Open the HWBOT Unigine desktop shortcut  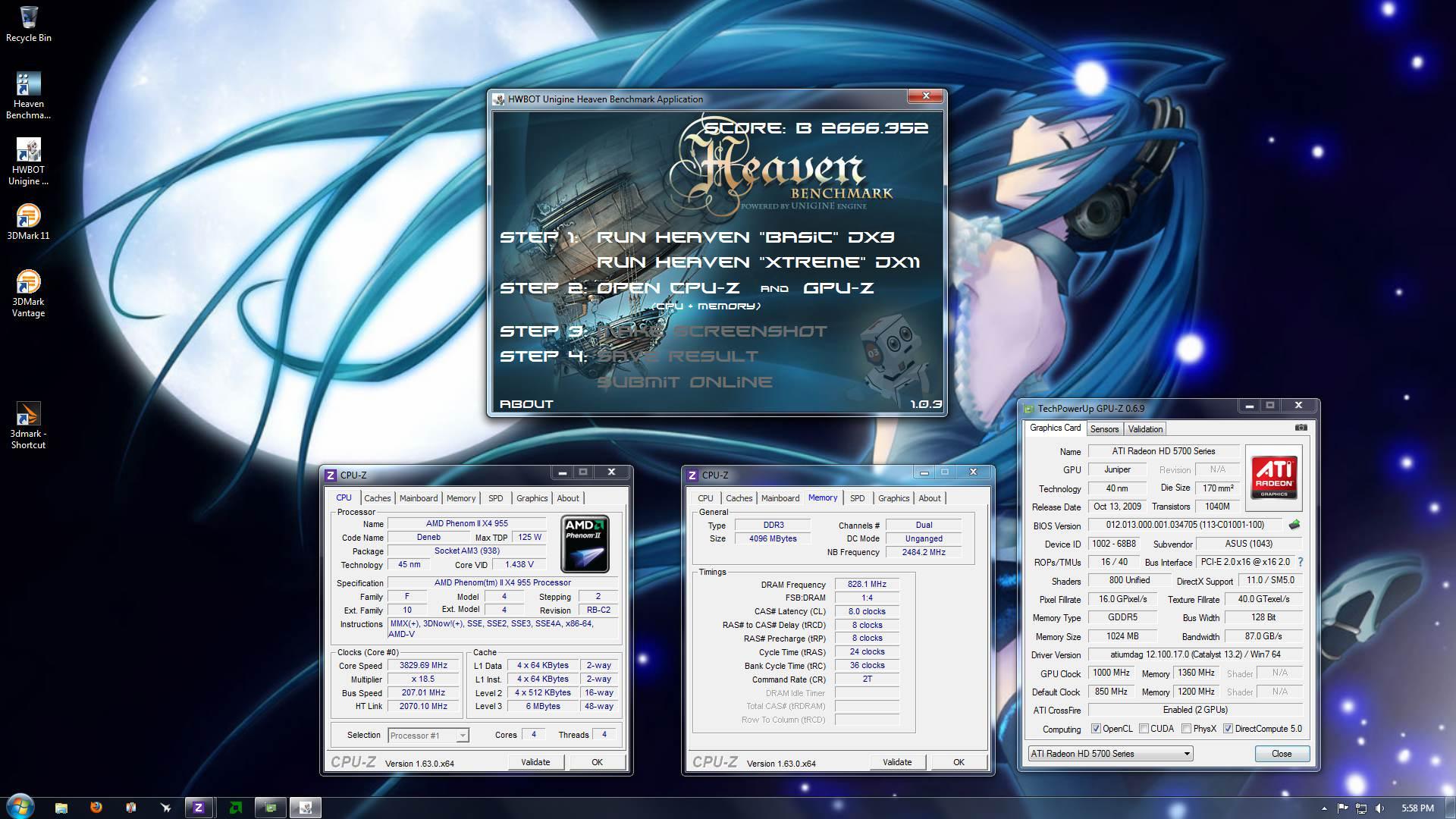[x=28, y=162]
